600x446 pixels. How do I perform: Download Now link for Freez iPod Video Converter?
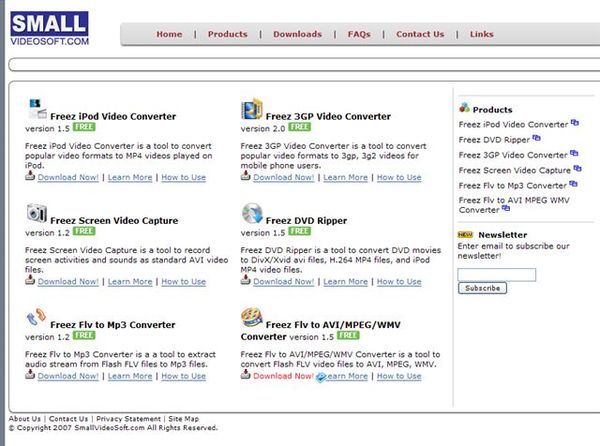coord(68,177)
